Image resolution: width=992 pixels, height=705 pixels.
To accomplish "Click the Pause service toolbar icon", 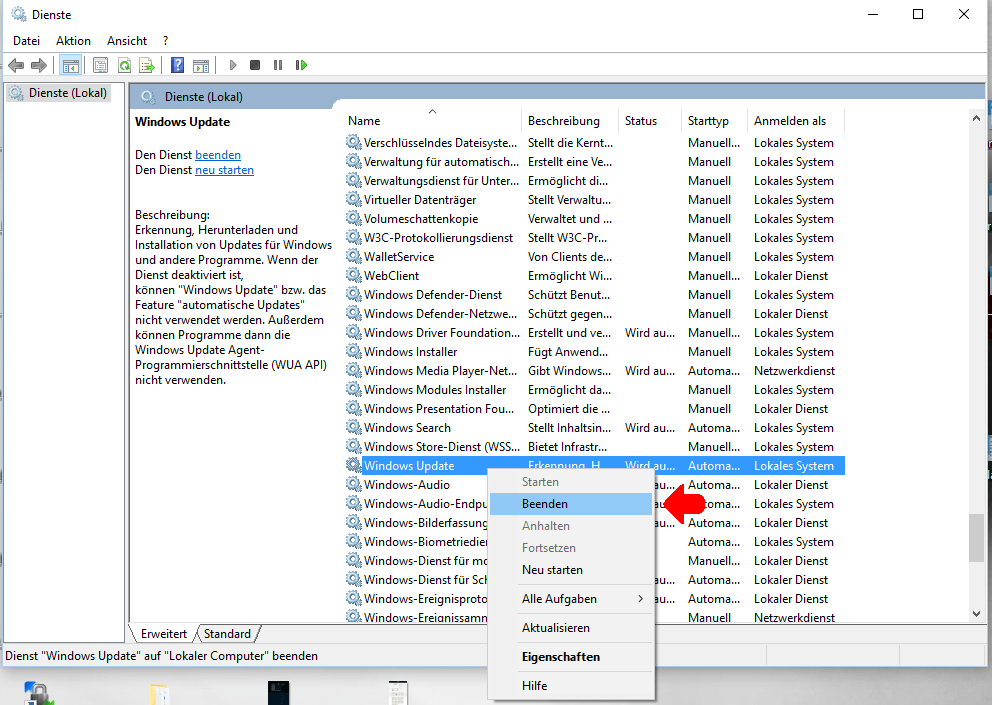I will coord(278,65).
